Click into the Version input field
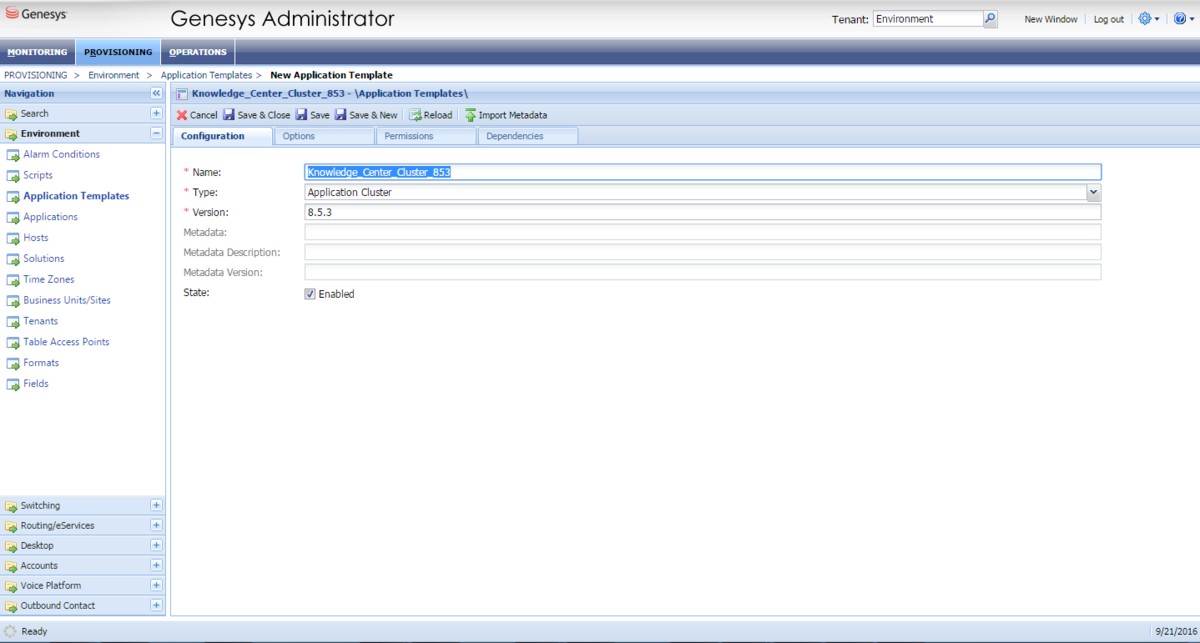 (702, 212)
